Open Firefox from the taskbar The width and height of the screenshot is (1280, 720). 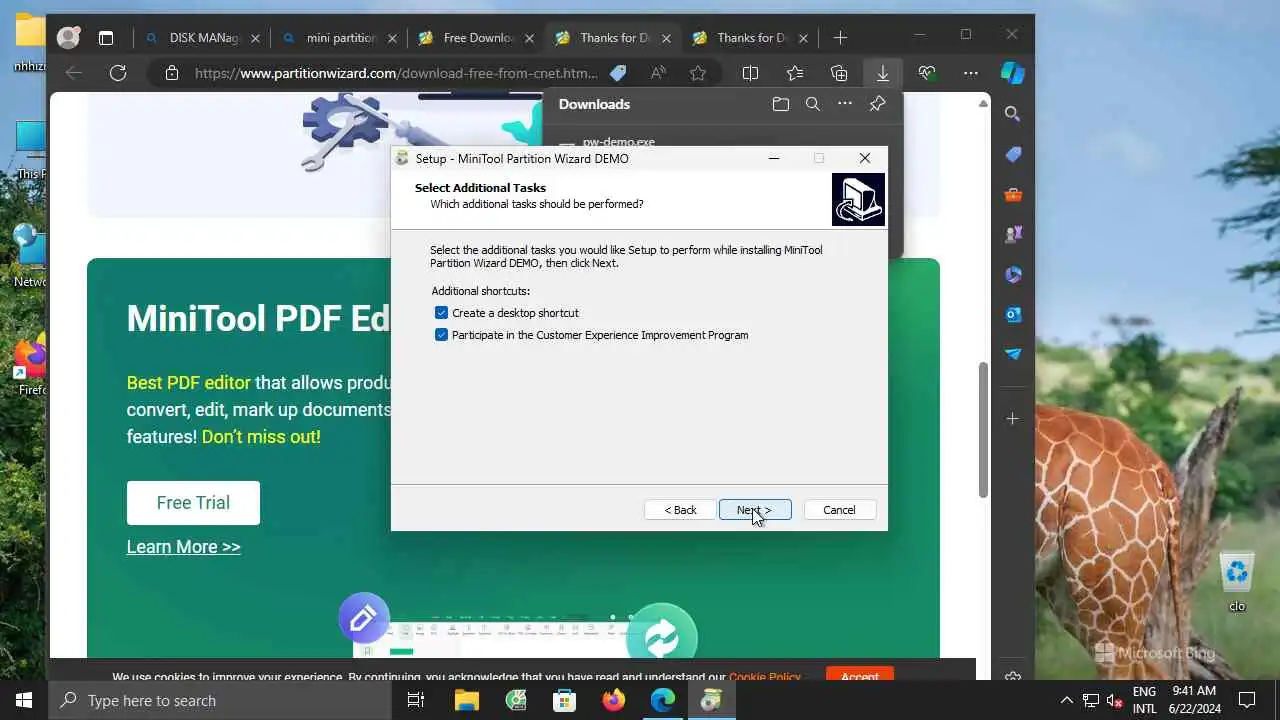[x=614, y=700]
